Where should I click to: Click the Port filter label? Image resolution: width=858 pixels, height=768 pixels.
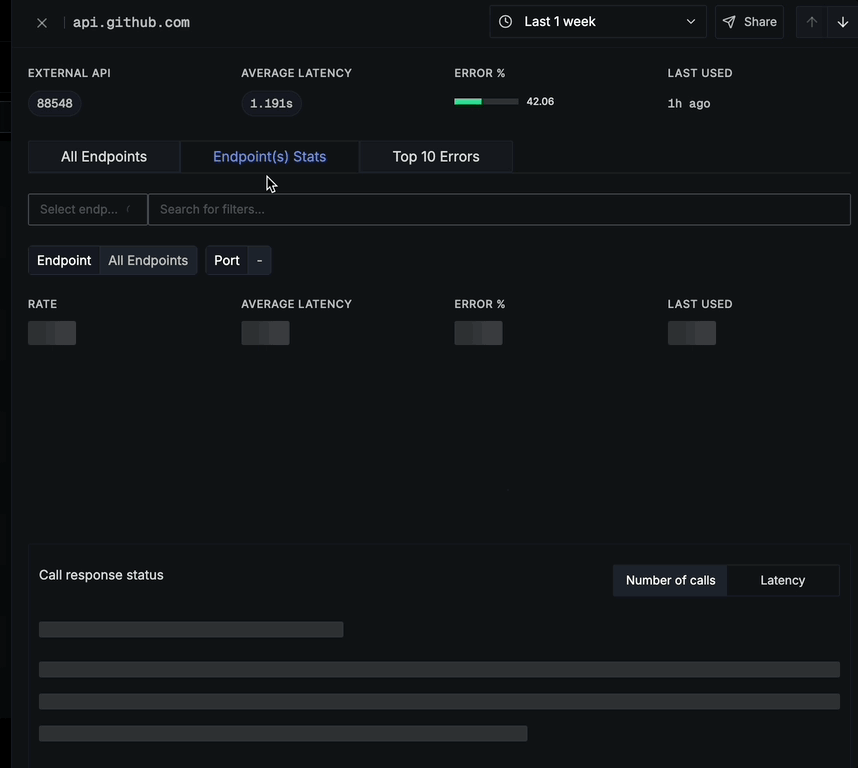[x=227, y=260]
